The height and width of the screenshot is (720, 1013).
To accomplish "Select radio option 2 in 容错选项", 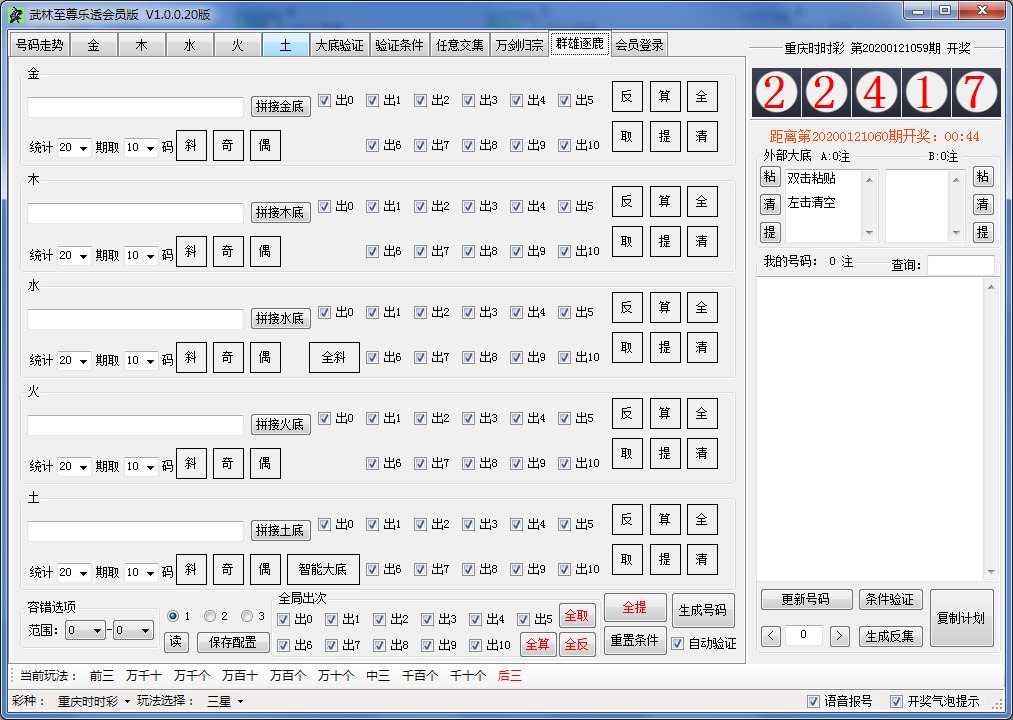I will [211, 616].
